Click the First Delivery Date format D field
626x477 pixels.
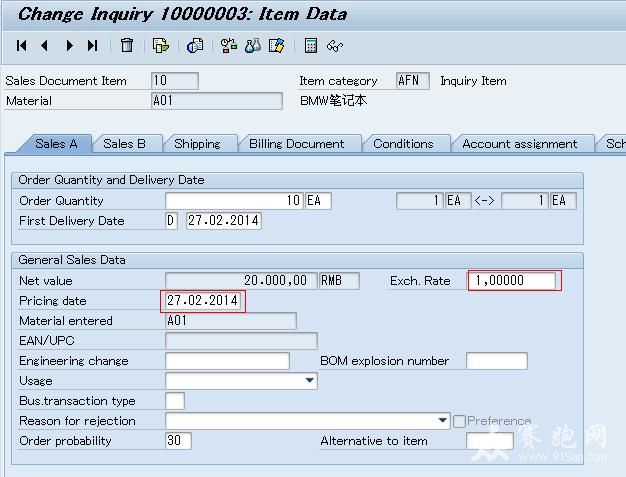click(x=171, y=220)
